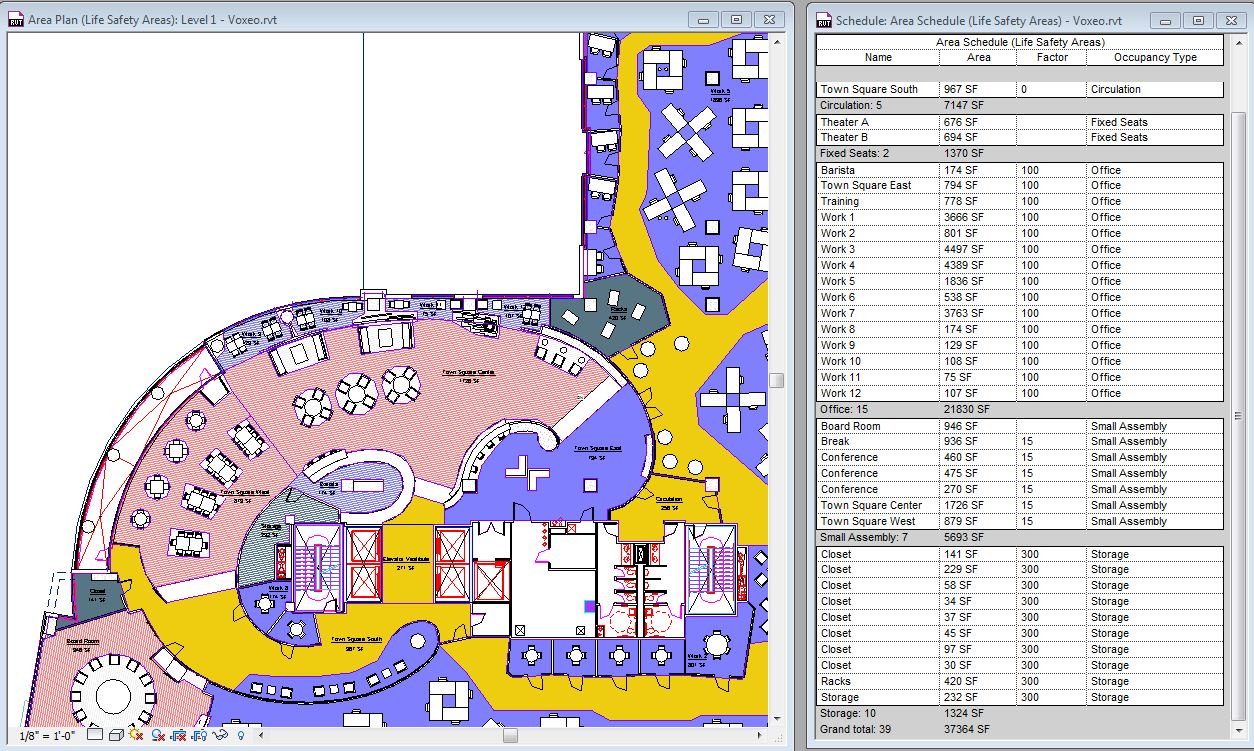
Task: Click the Office: 15 subtotal row
Action: click(x=1020, y=409)
